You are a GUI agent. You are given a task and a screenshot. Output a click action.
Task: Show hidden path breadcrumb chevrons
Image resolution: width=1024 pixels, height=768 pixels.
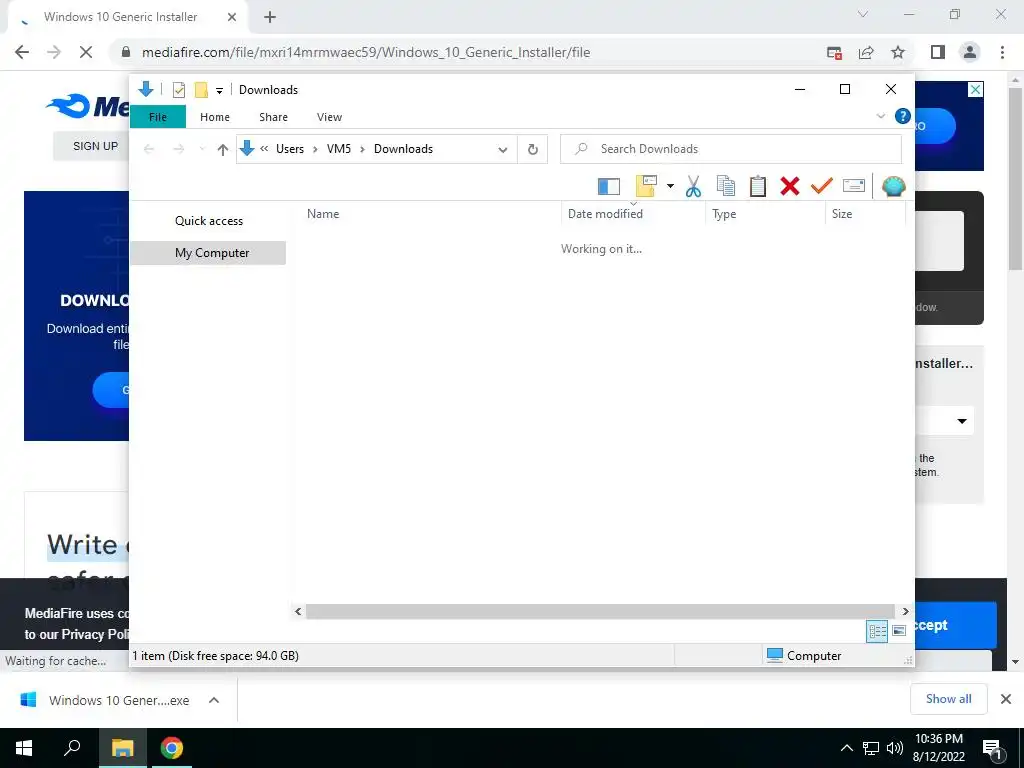point(264,149)
